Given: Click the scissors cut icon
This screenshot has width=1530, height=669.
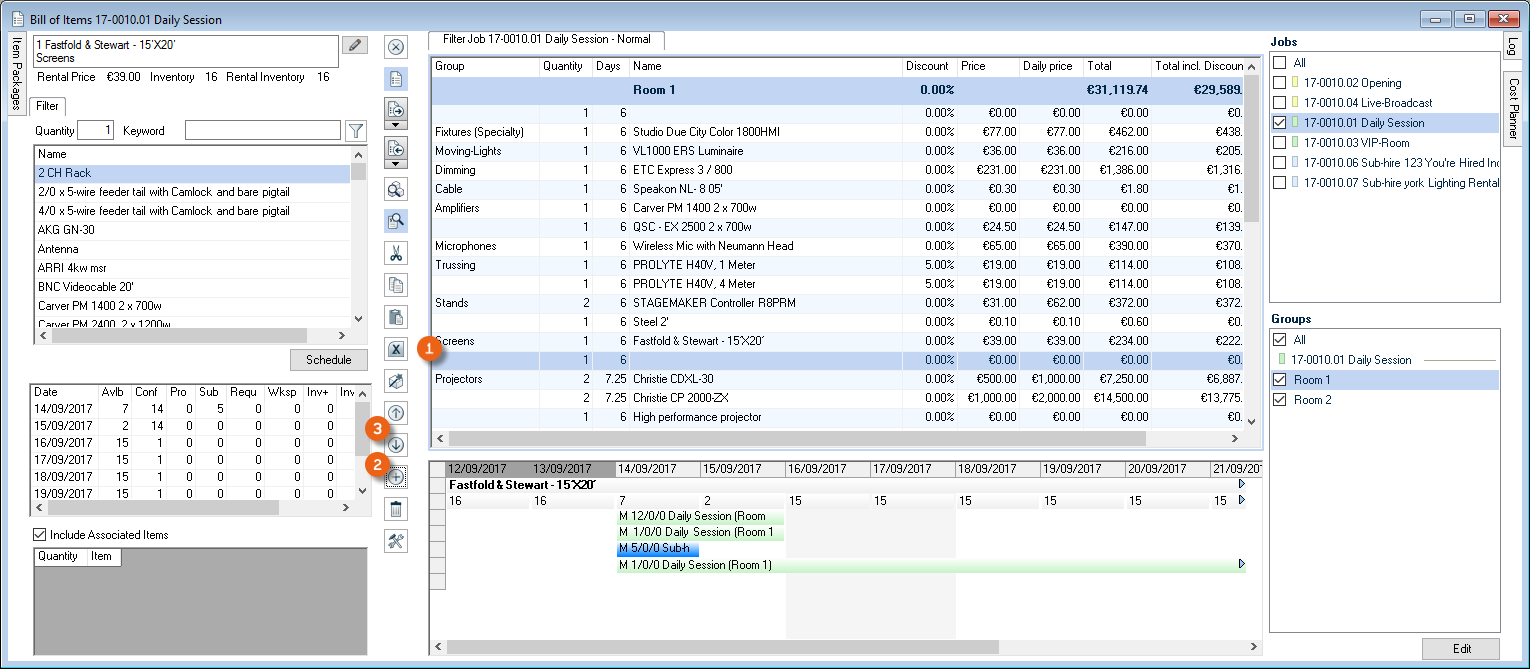Looking at the screenshot, I should (x=395, y=253).
